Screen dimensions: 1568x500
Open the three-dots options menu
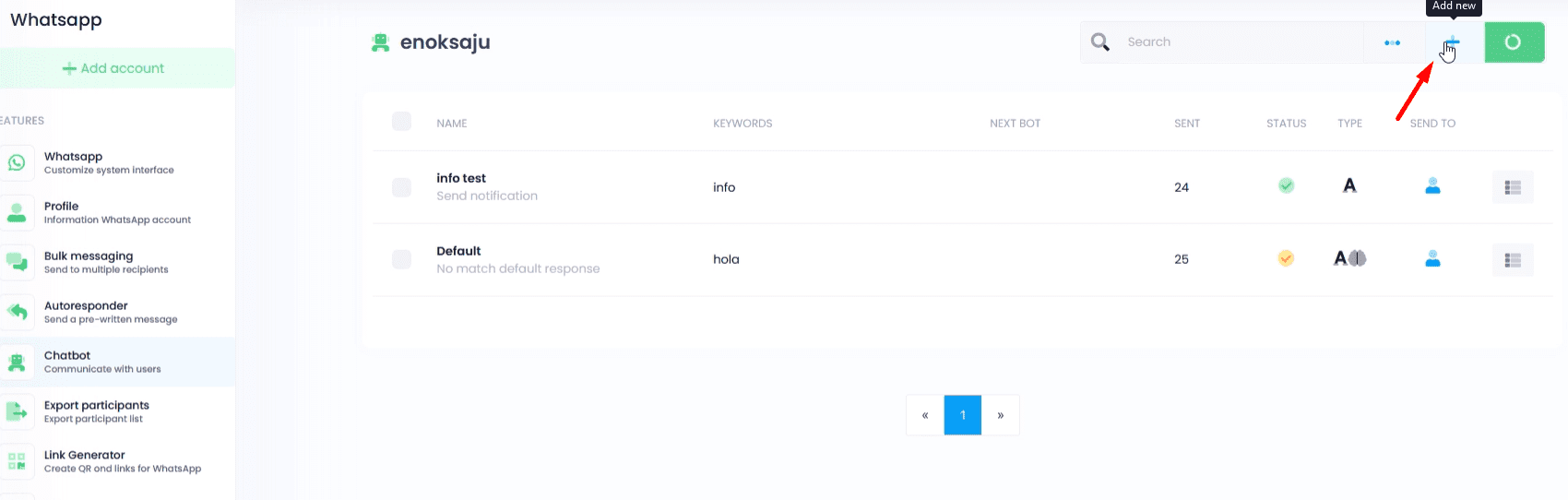point(1393,42)
